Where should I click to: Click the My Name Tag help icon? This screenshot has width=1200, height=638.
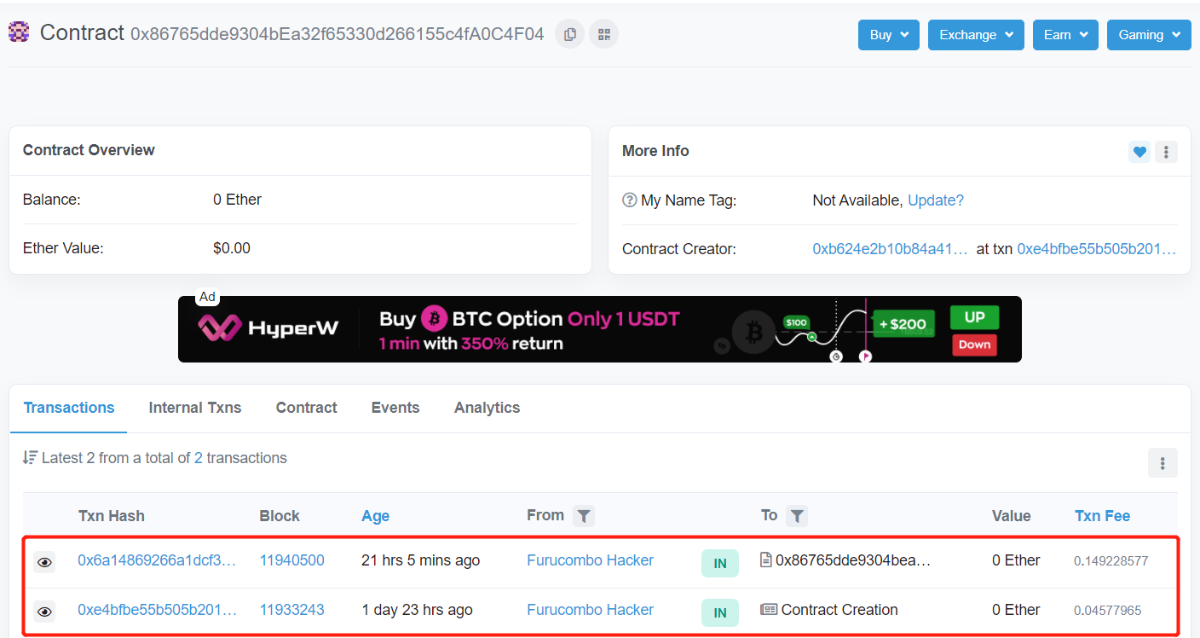[629, 200]
